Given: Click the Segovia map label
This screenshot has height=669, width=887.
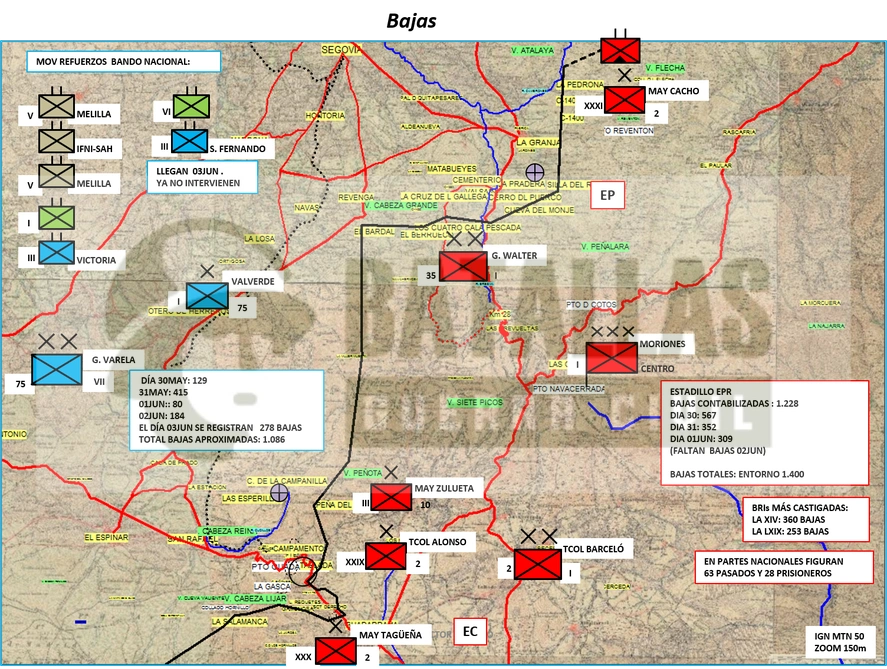Looking at the screenshot, I should 341,50.
